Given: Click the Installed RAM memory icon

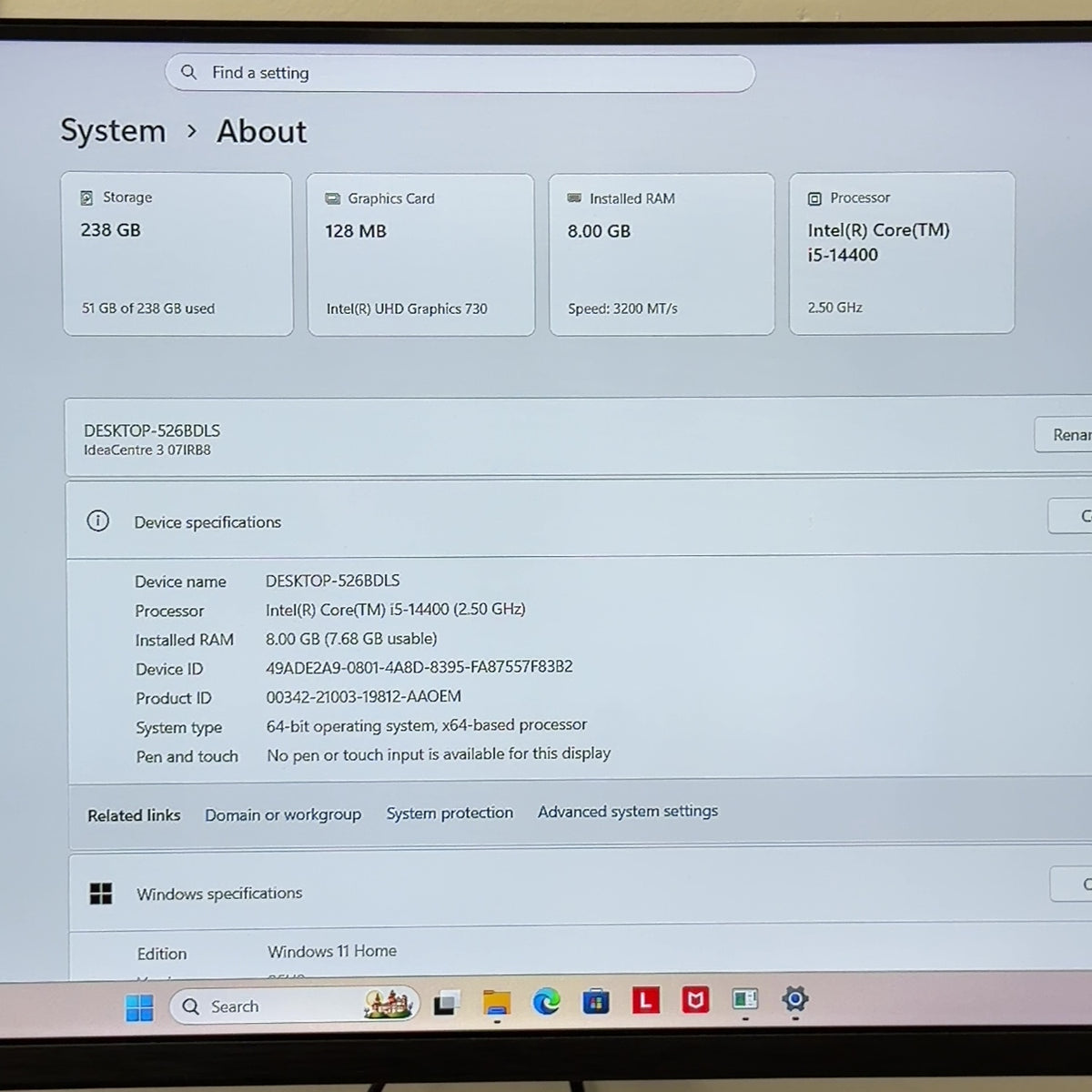Looking at the screenshot, I should pos(574,197).
